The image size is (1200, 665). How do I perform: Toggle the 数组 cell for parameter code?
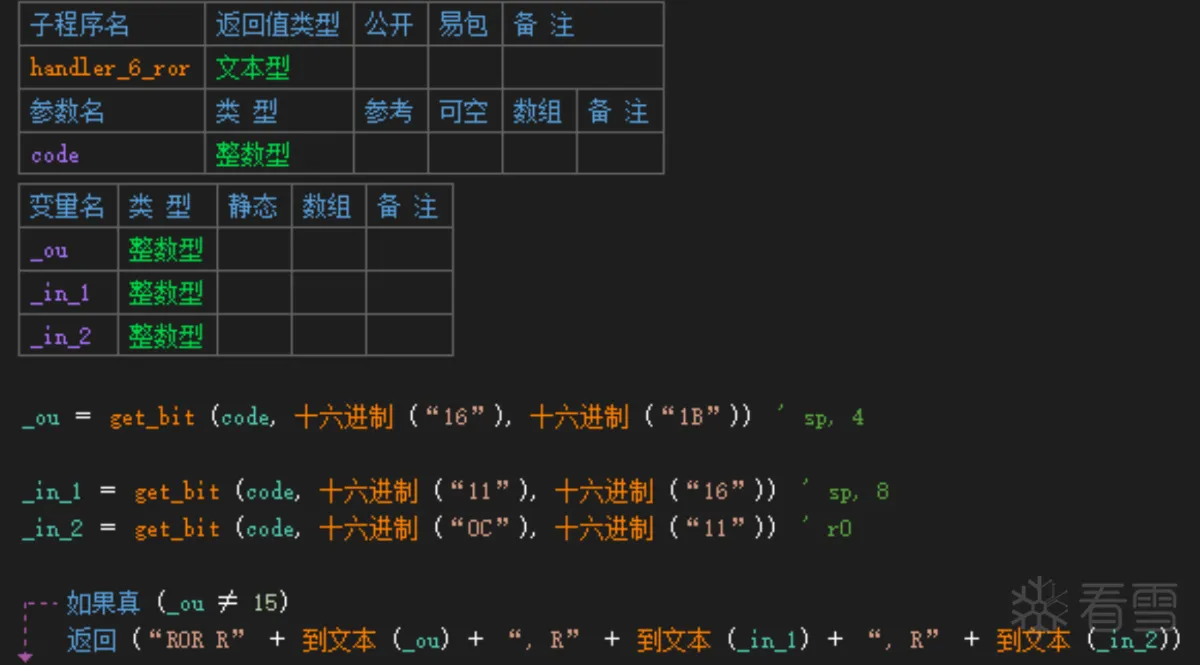click(x=539, y=154)
